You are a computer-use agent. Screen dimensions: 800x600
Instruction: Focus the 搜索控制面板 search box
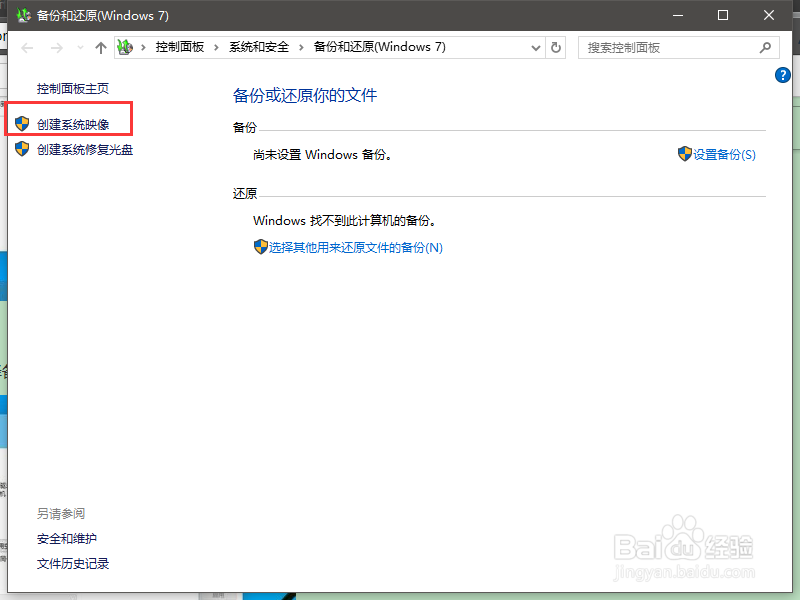pyautogui.click(x=679, y=48)
